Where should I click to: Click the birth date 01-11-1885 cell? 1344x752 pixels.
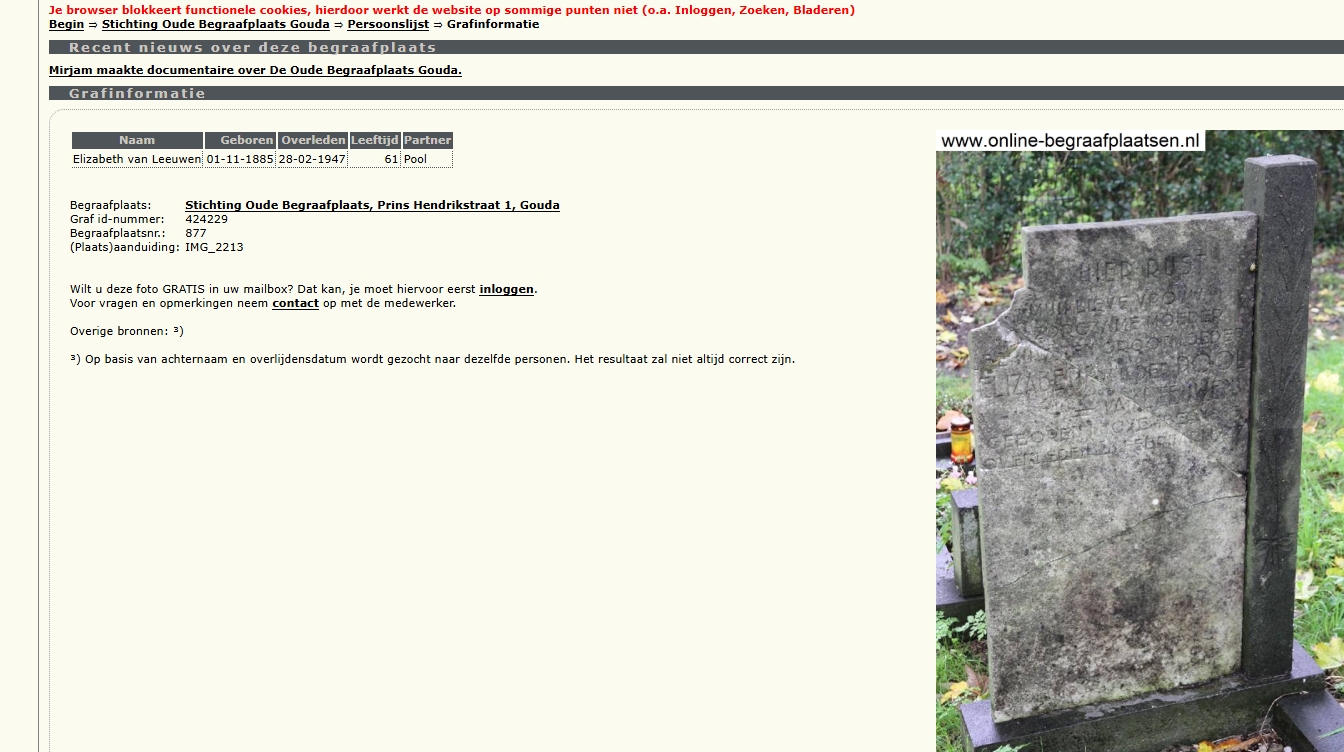click(240, 159)
